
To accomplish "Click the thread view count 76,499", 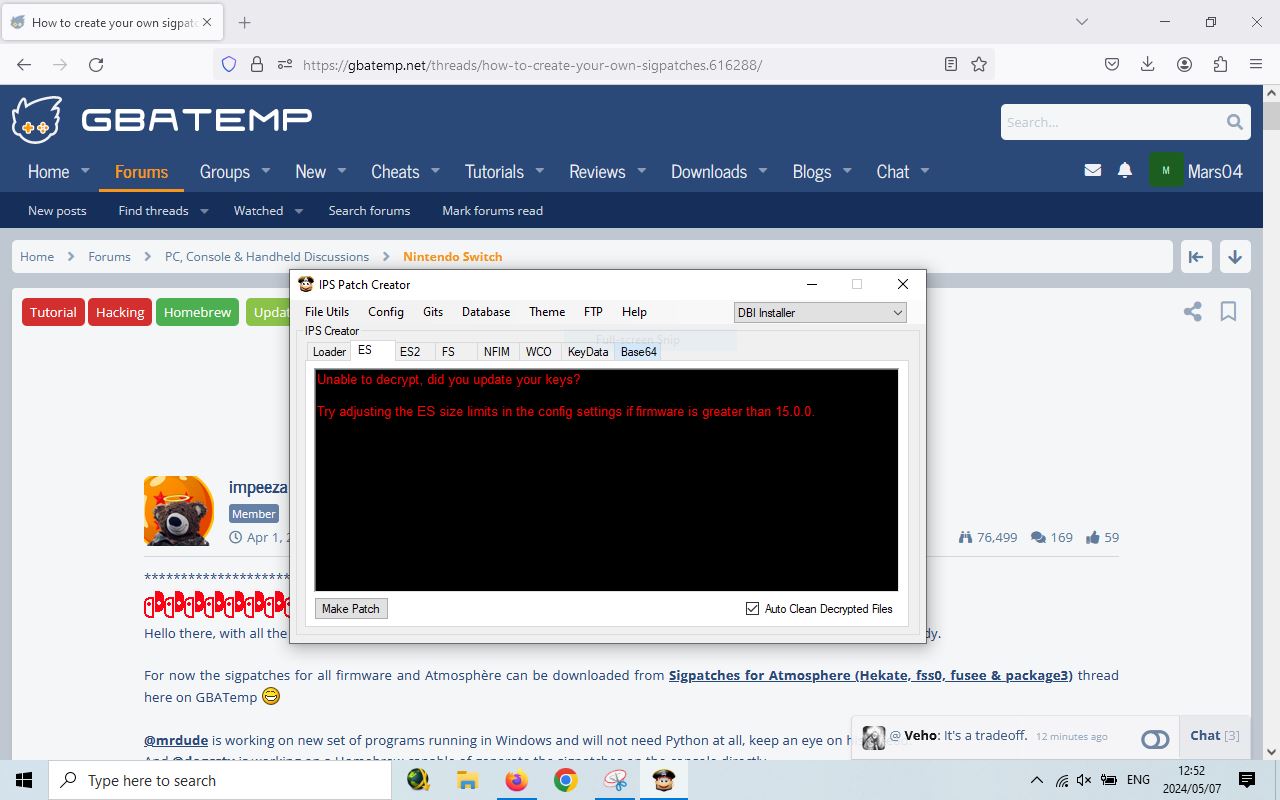I will pyautogui.click(x=987, y=537).
